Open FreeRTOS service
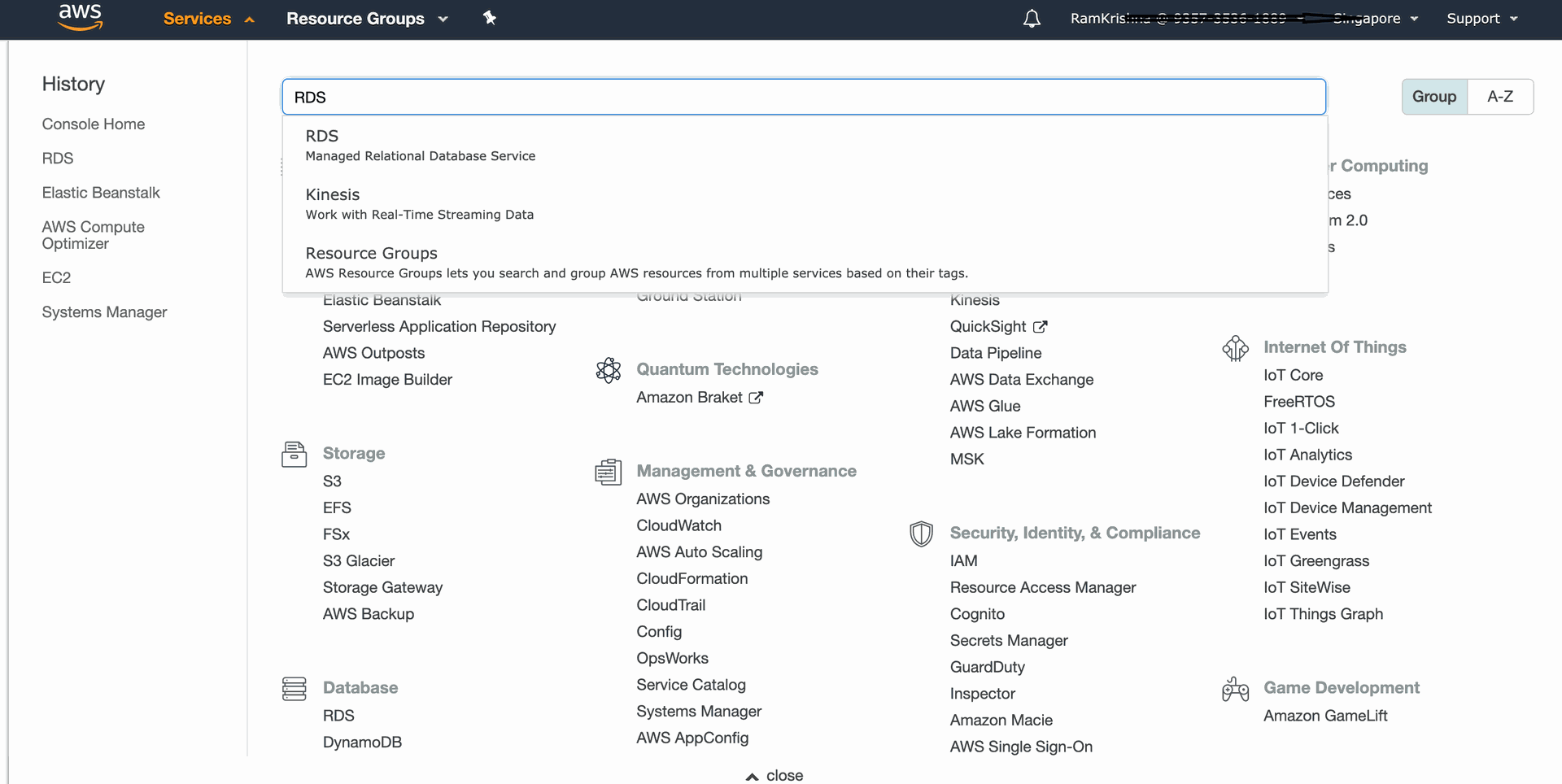Screen dimensions: 1562x784 coord(1298,402)
